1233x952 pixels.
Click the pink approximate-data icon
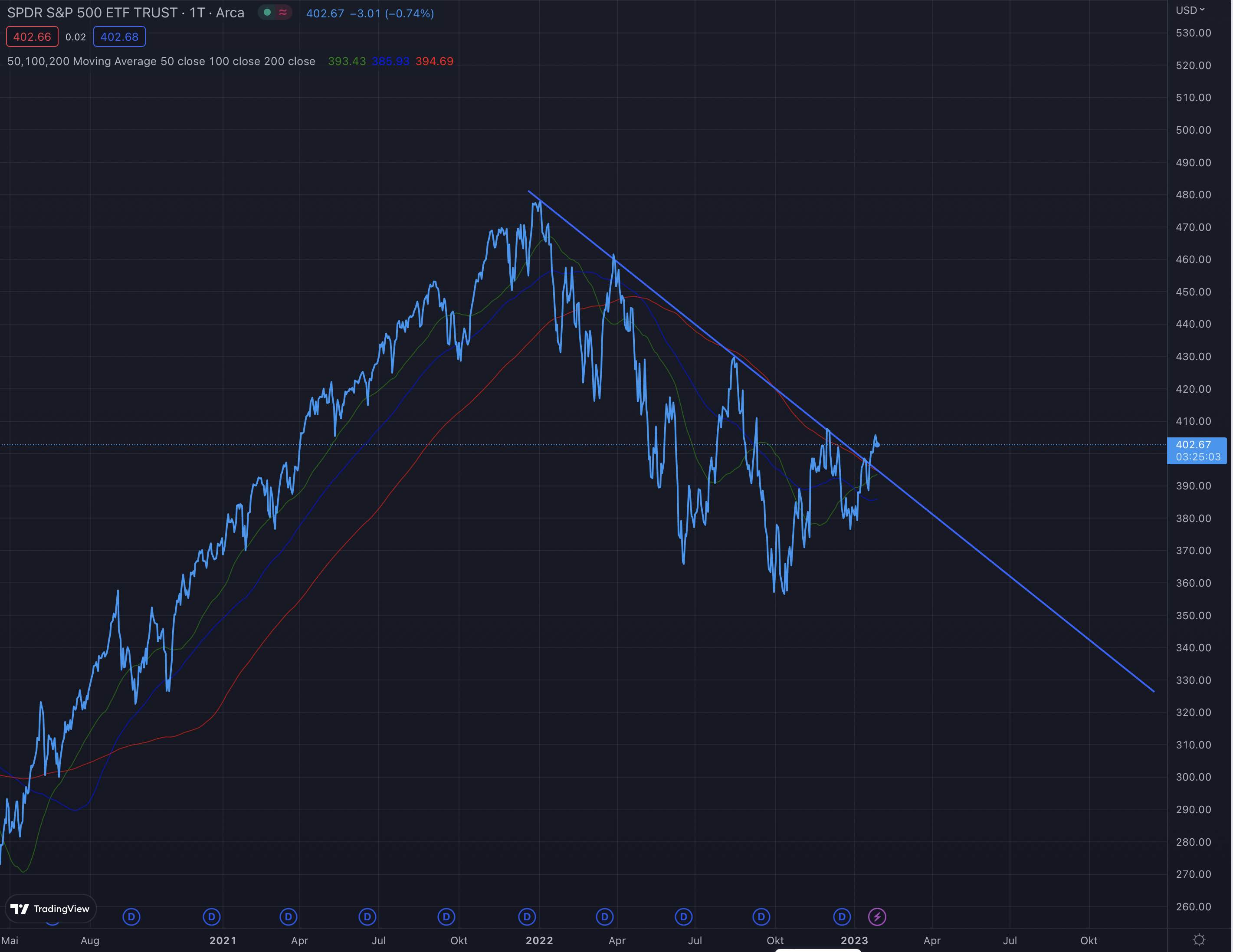click(x=283, y=13)
